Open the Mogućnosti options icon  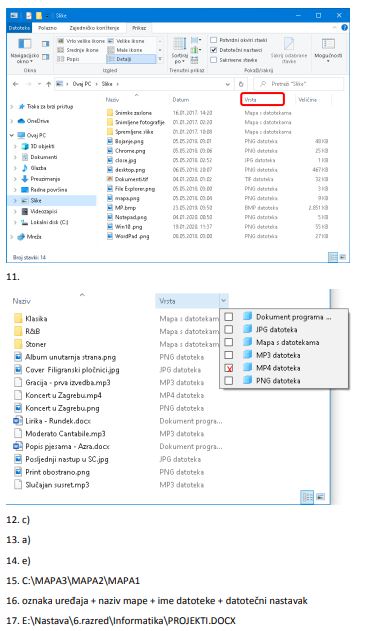tap(328, 44)
